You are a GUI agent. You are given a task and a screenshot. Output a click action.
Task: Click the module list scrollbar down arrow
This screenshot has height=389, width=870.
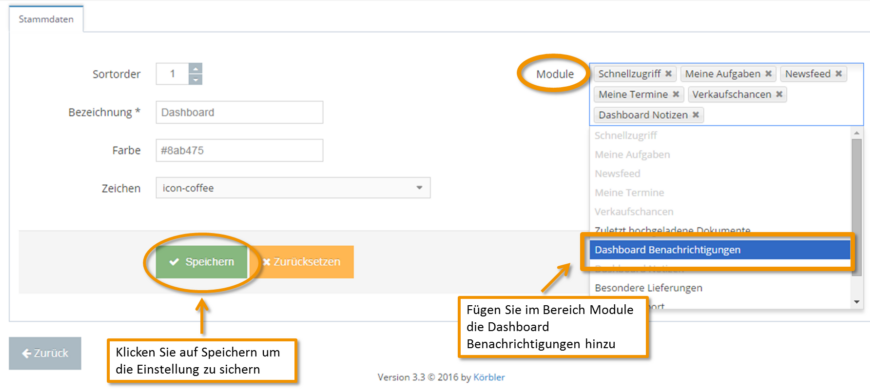click(857, 302)
